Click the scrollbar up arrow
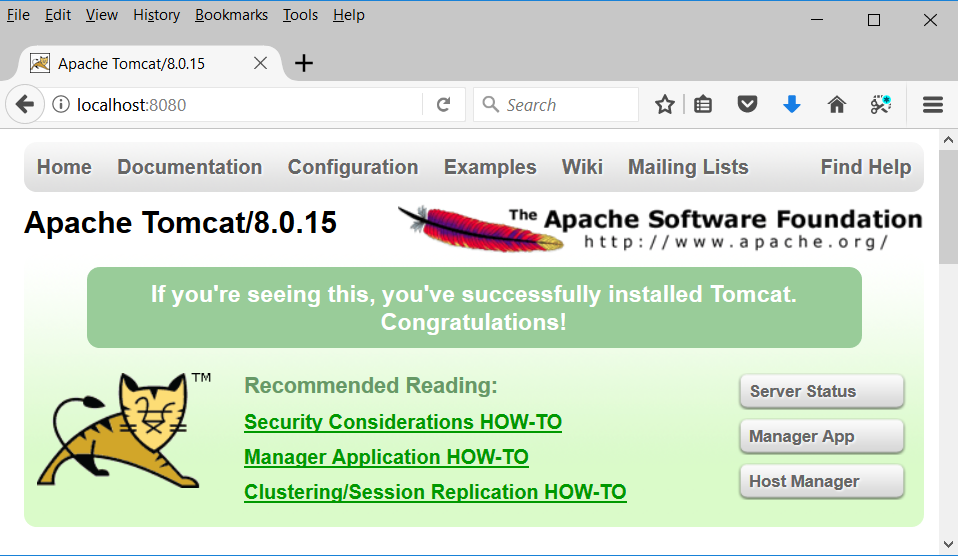 (x=948, y=140)
